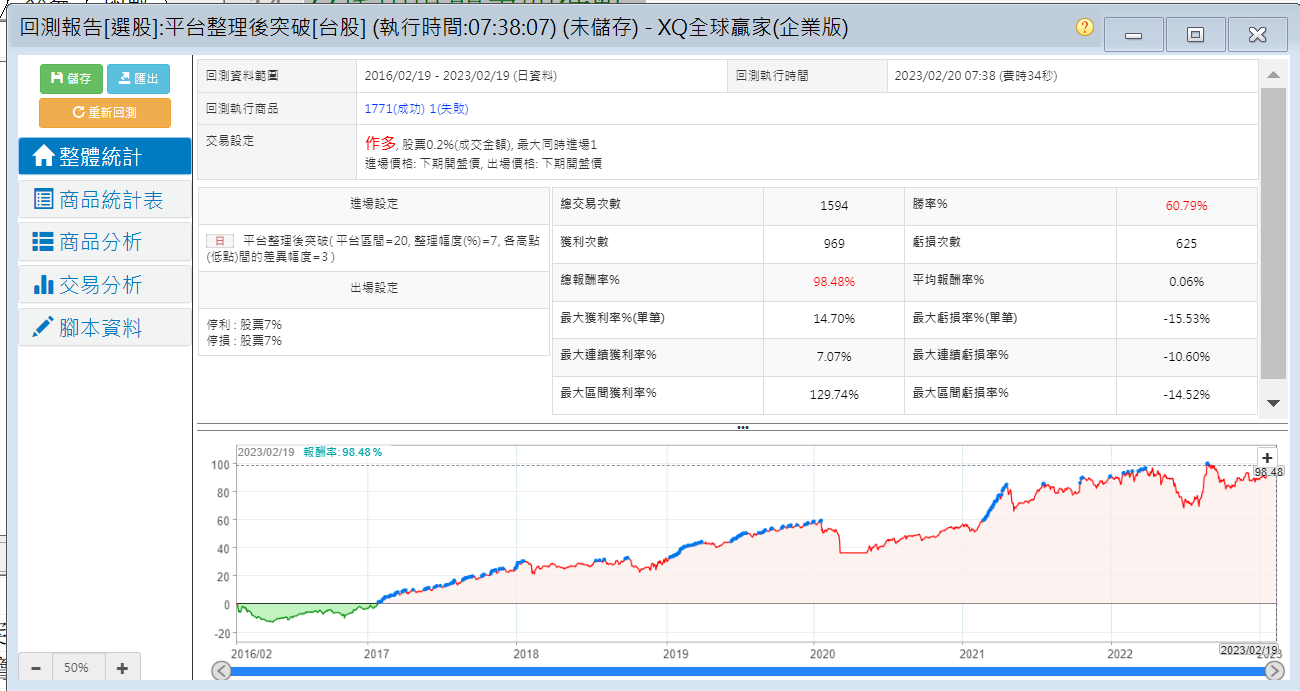Click the yellow help question mark icon
This screenshot has width=1300, height=691.
pos(1085,28)
